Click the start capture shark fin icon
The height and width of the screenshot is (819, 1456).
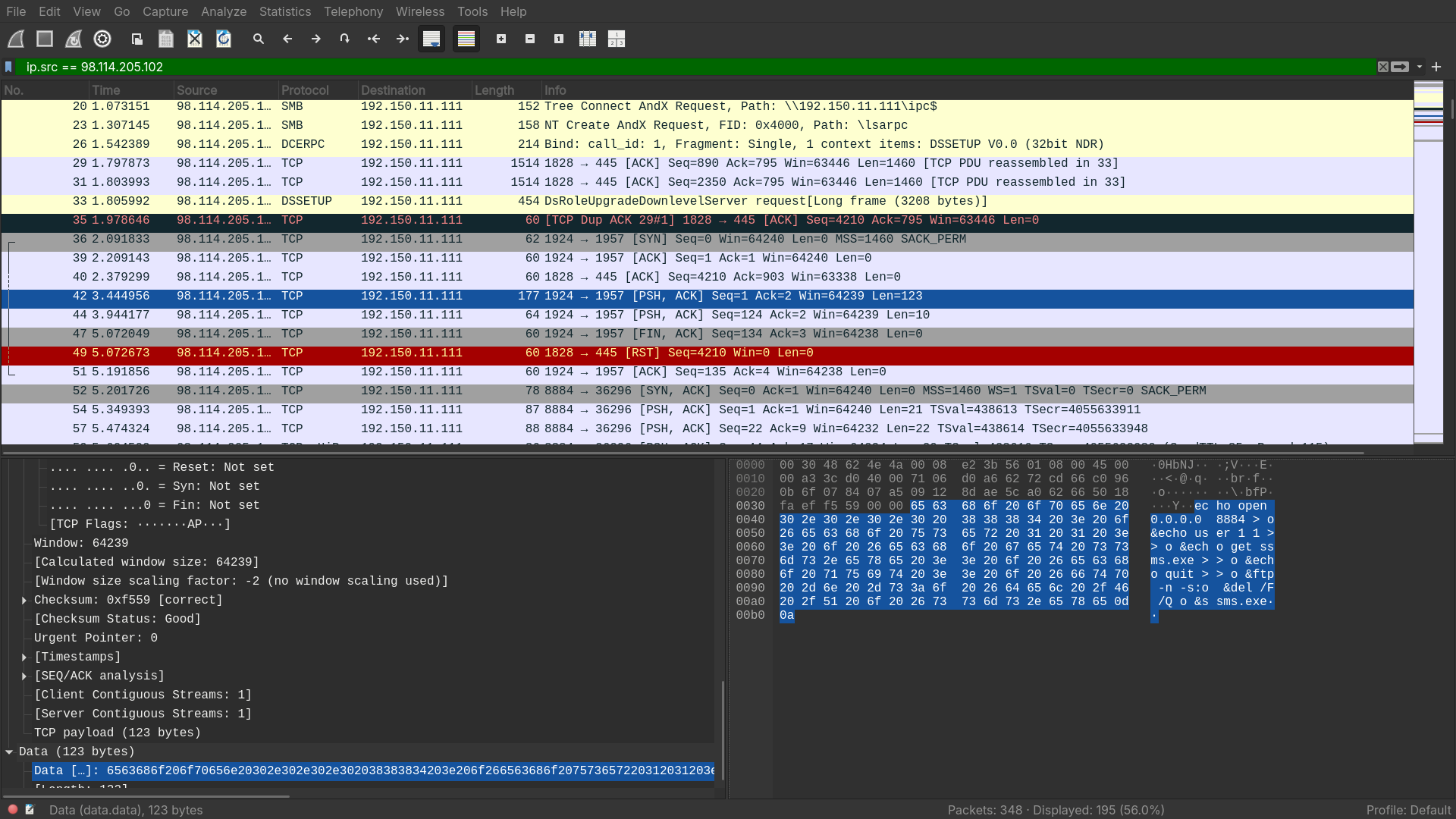[x=16, y=39]
